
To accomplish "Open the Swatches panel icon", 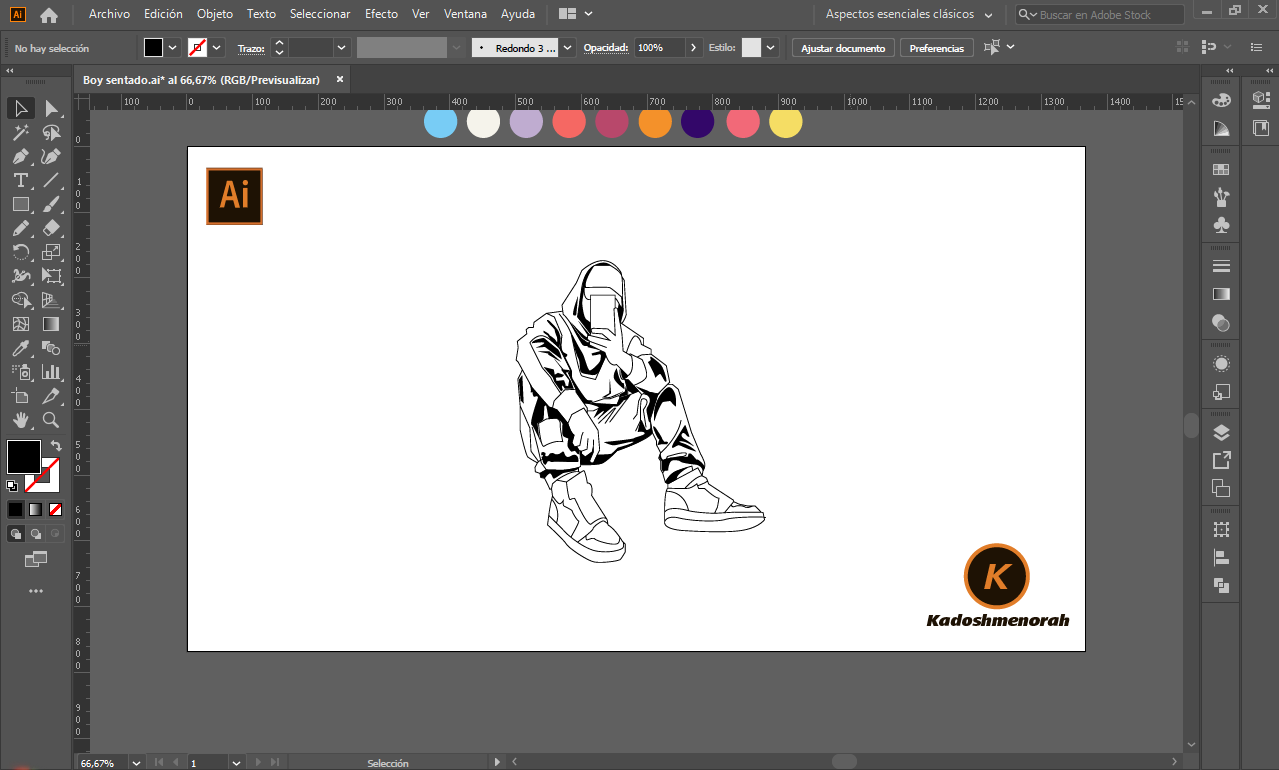I will pyautogui.click(x=1221, y=170).
